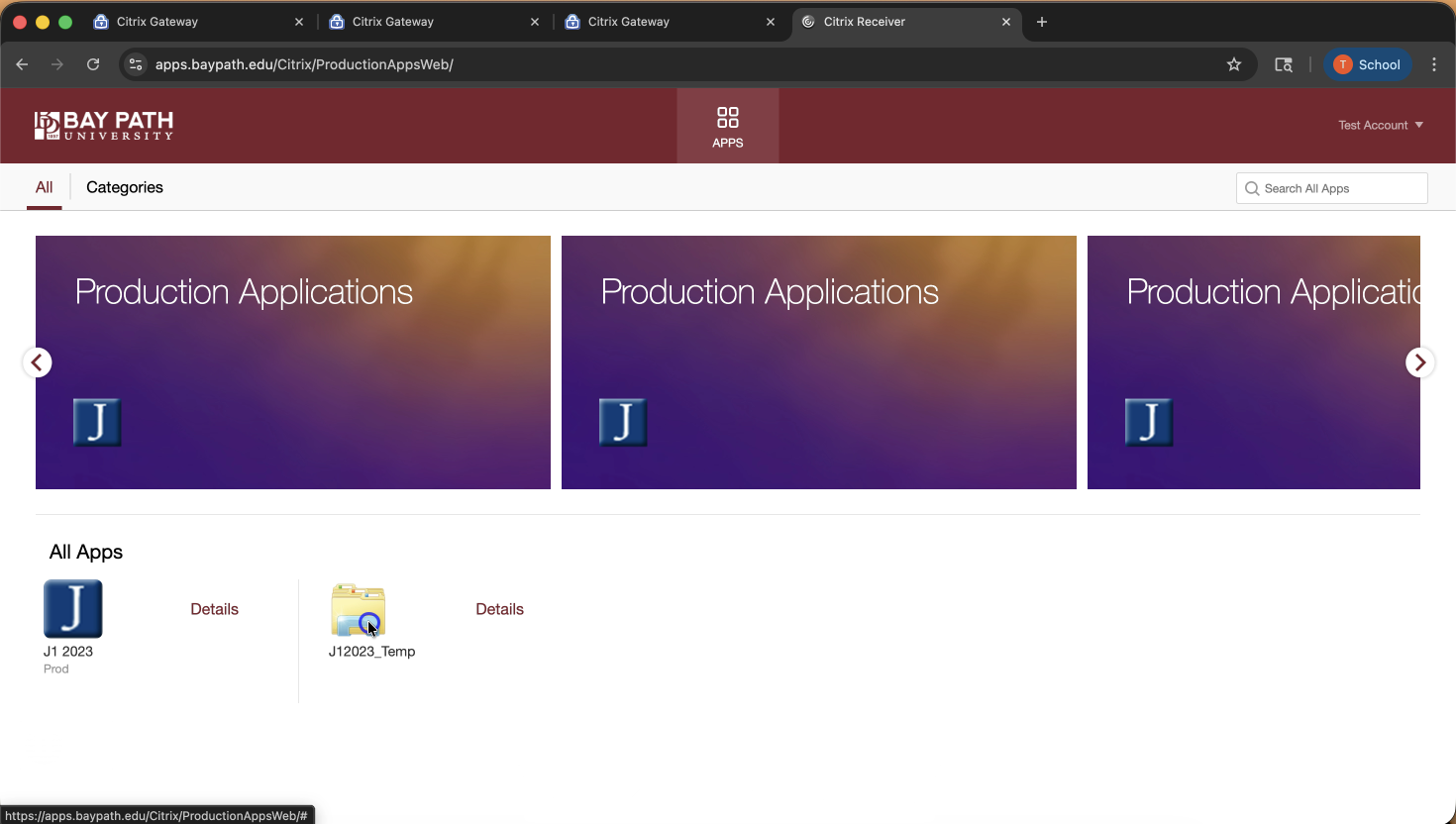Open Details link for J1 2023
This screenshot has width=1456, height=824.
tap(214, 609)
